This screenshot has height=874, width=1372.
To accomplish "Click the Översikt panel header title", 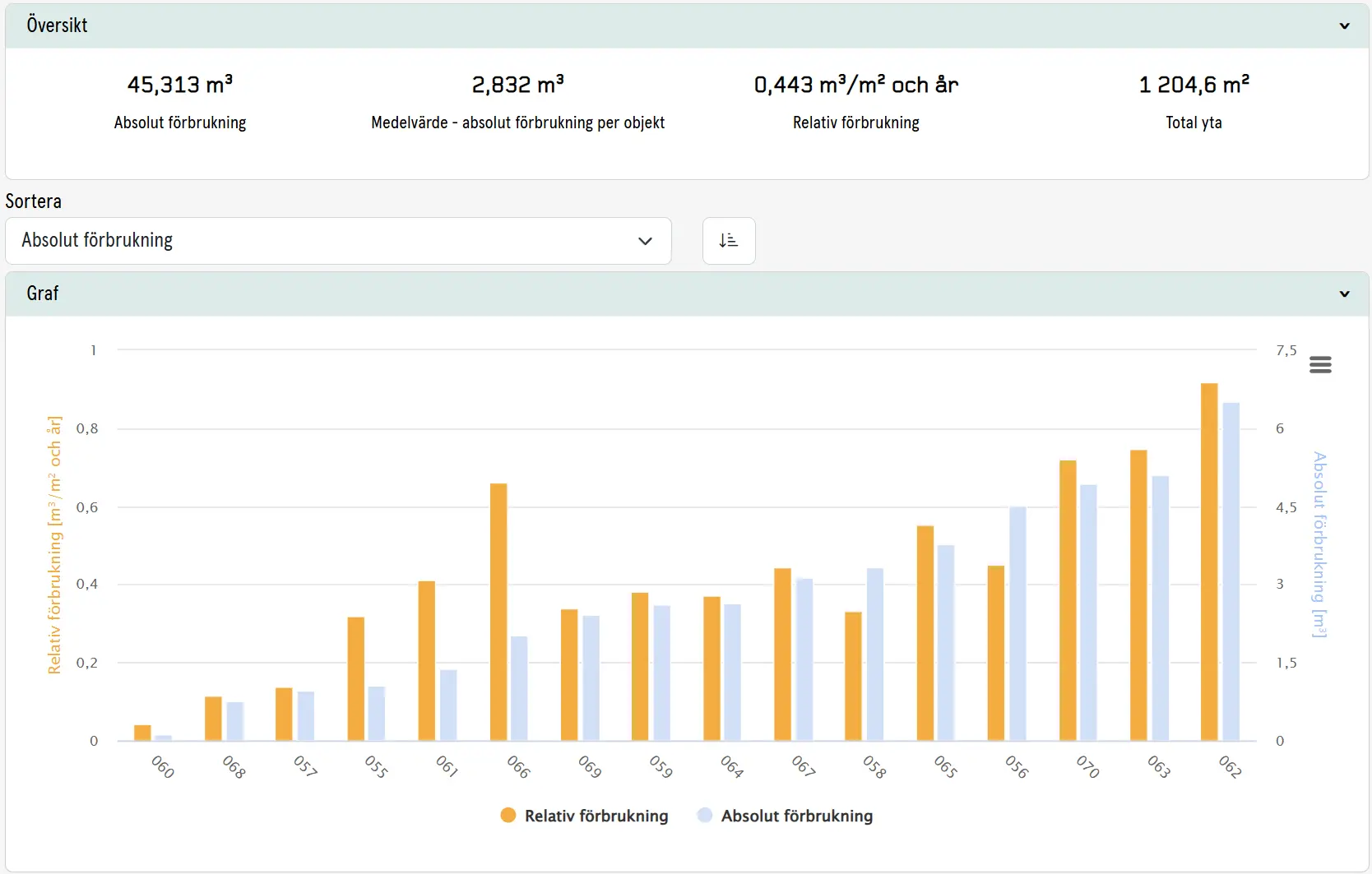I will tap(57, 25).
